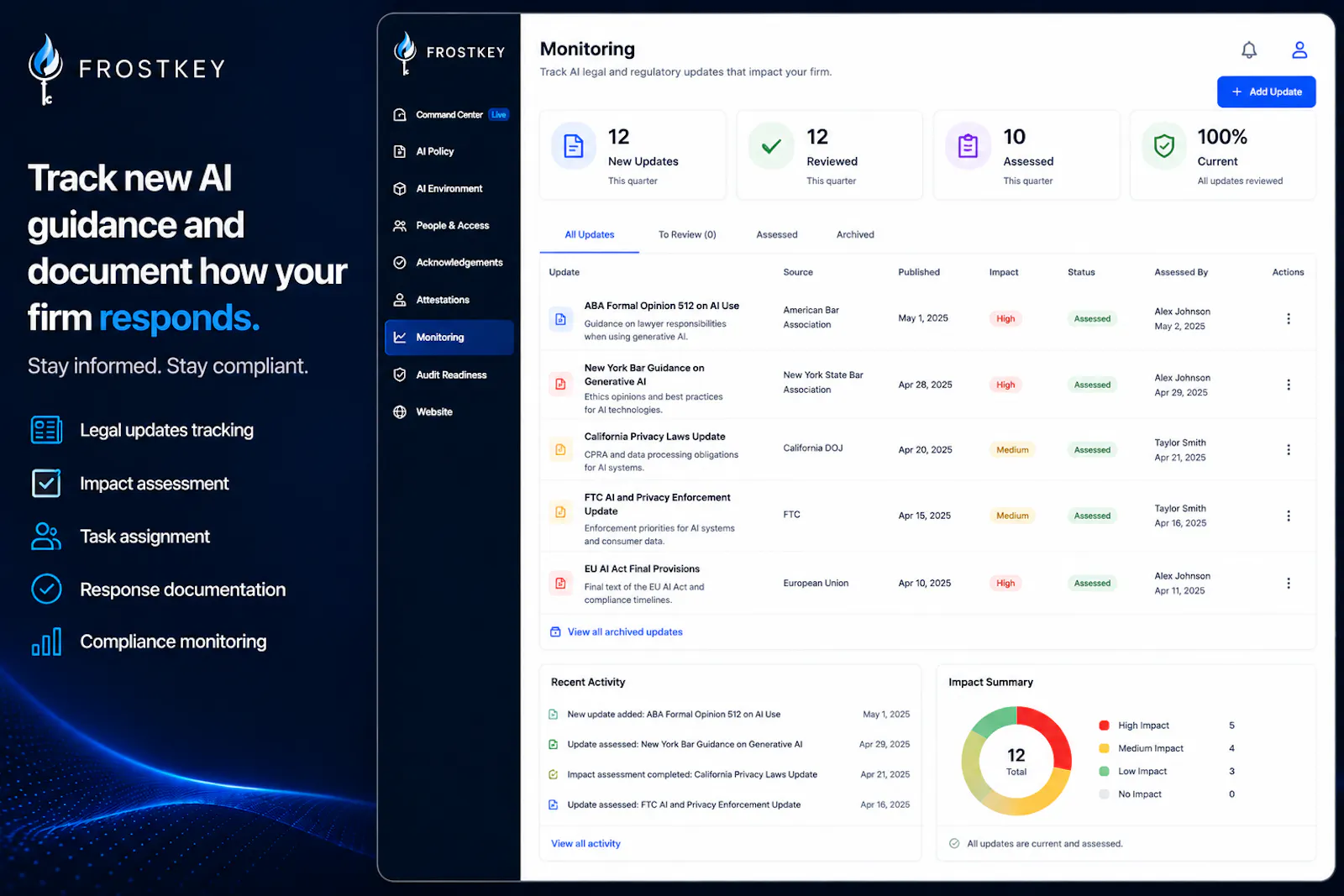This screenshot has height=896, width=1344.
Task: Select People & Access menu item
Action: point(452,226)
